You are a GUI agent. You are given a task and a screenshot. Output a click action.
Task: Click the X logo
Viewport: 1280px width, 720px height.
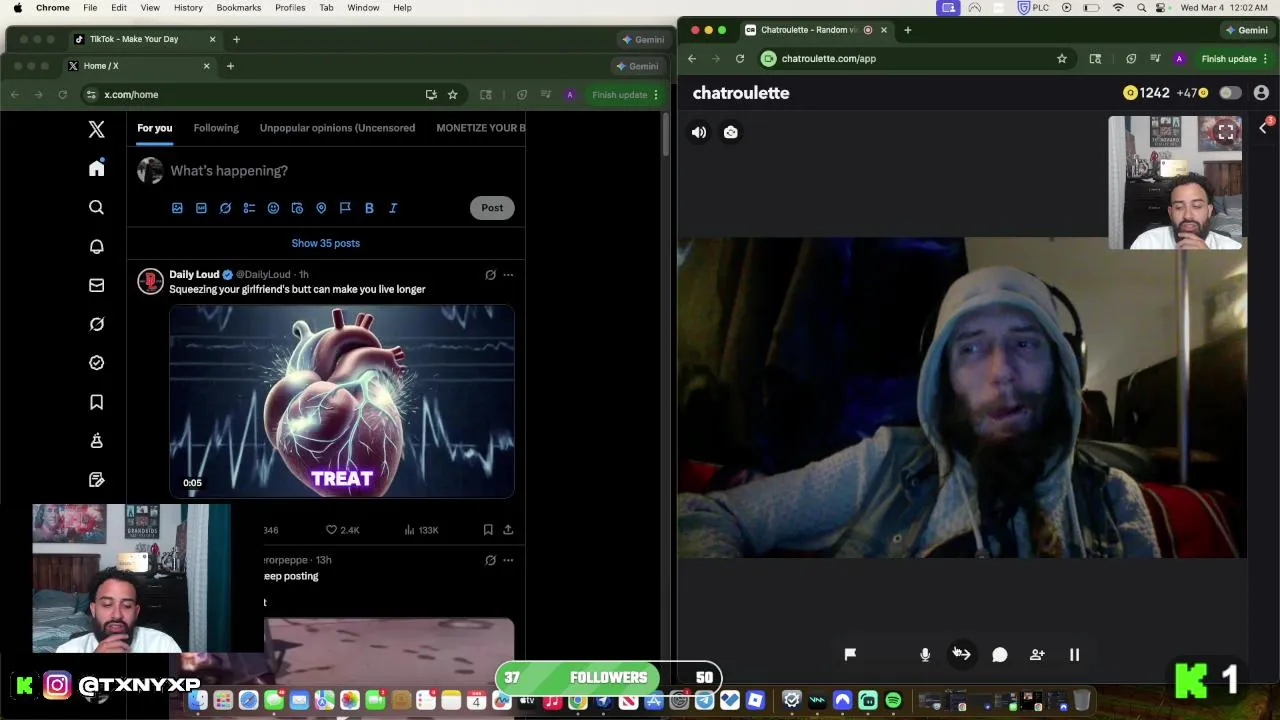tap(97, 129)
